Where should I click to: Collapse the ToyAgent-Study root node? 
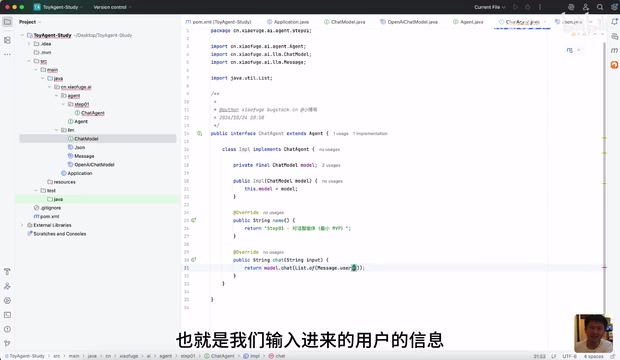pyautogui.click(x=22, y=35)
